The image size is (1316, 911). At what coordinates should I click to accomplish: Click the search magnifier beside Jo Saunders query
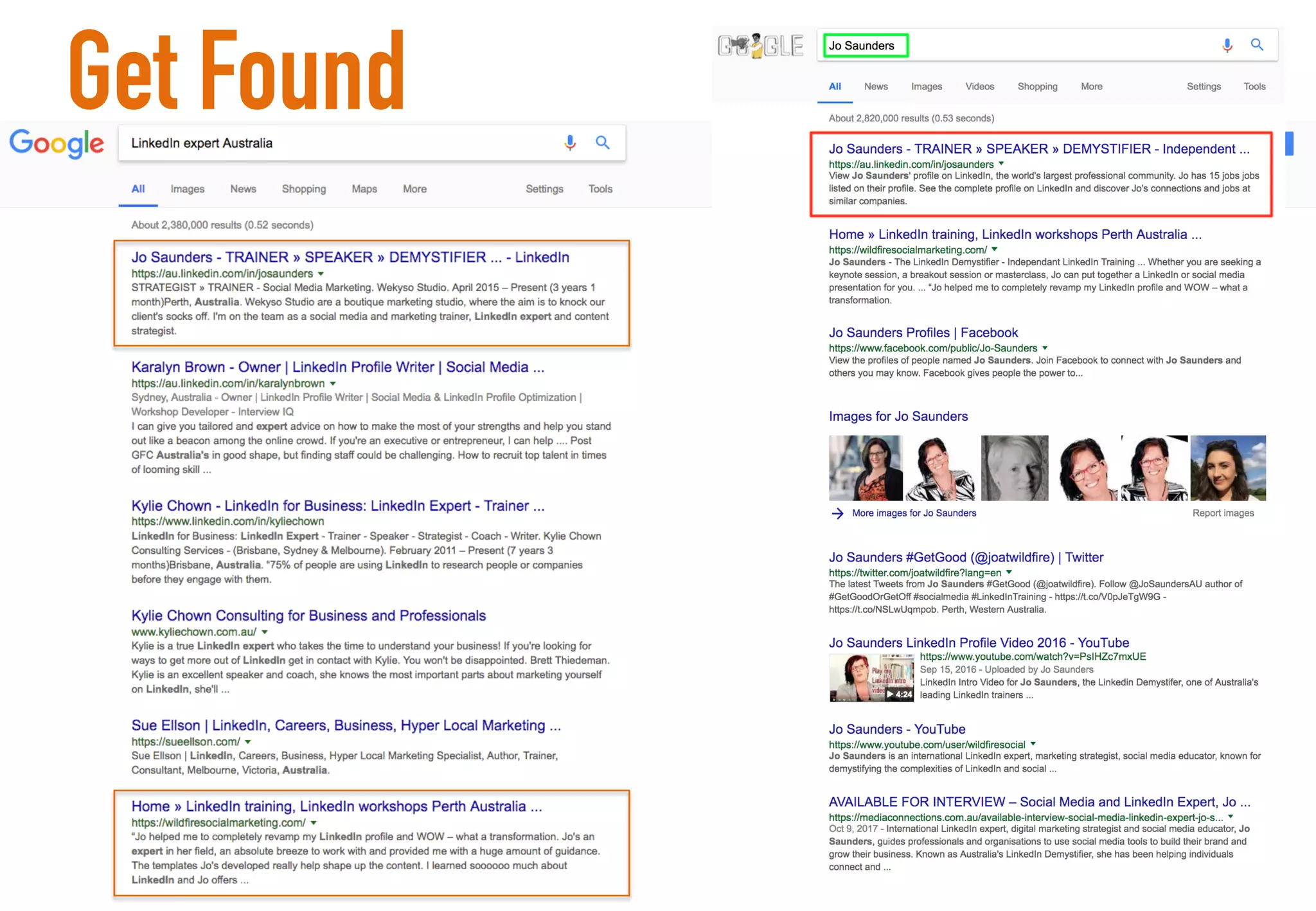(1257, 44)
